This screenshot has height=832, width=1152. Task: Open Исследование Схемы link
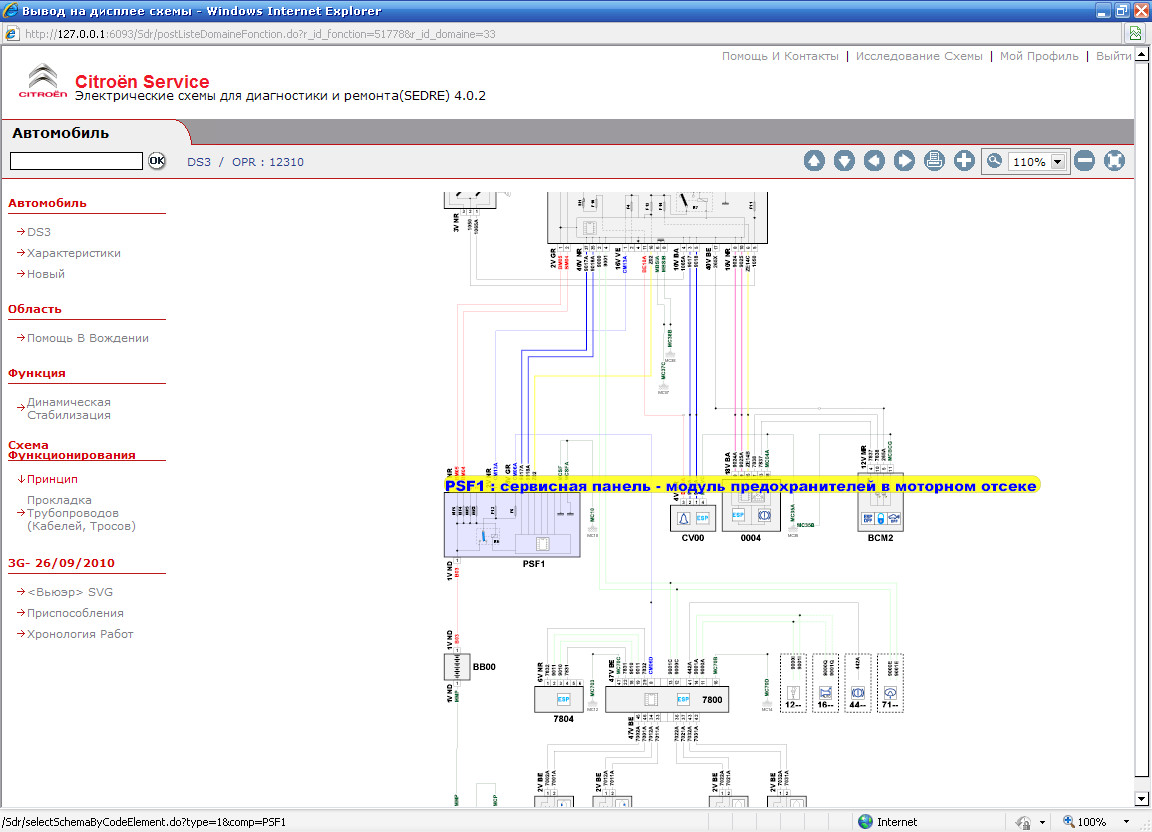tap(918, 56)
